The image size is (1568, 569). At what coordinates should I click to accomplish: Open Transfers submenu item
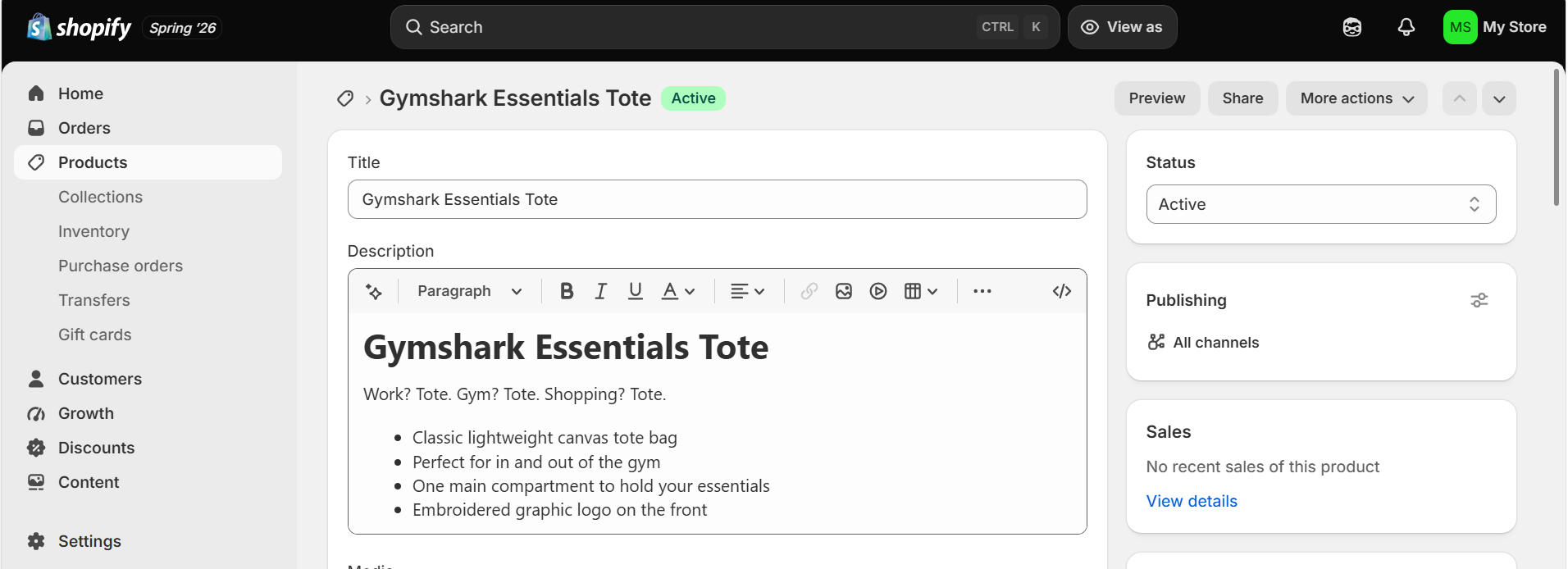coord(94,300)
